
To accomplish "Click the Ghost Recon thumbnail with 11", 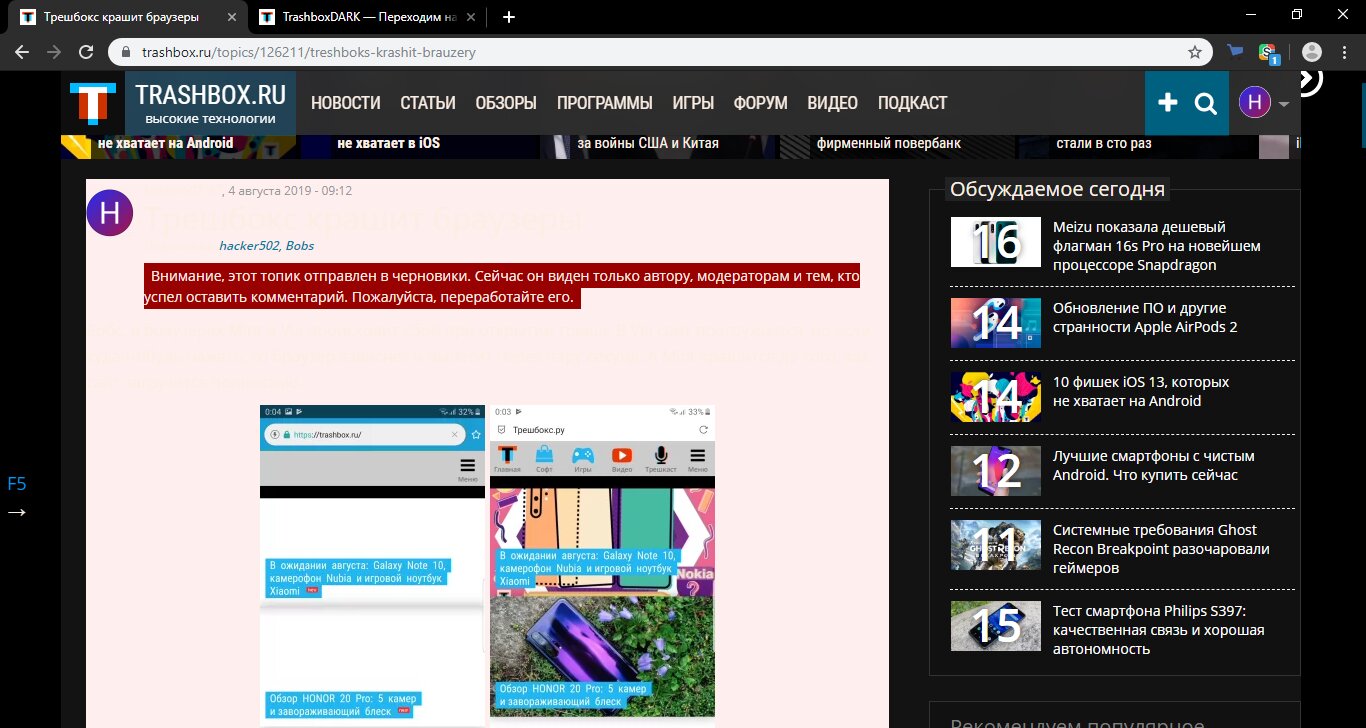I will [996, 544].
